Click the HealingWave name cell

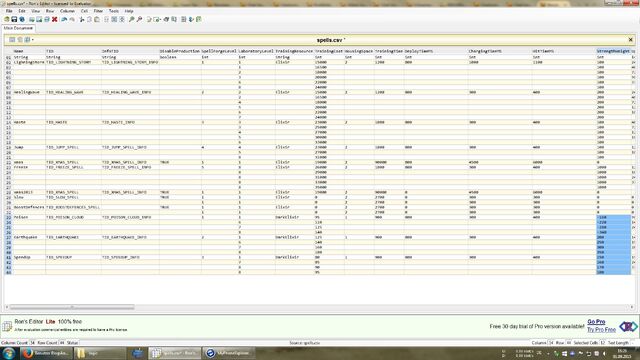(29, 92)
